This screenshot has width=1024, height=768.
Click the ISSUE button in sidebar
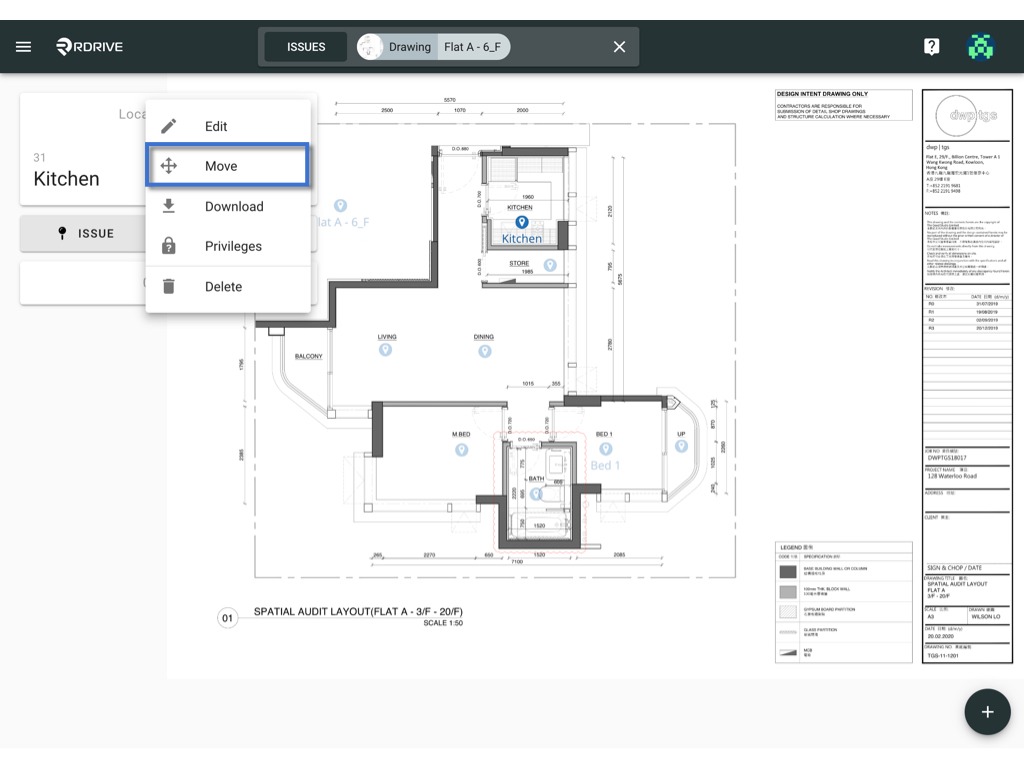86,233
